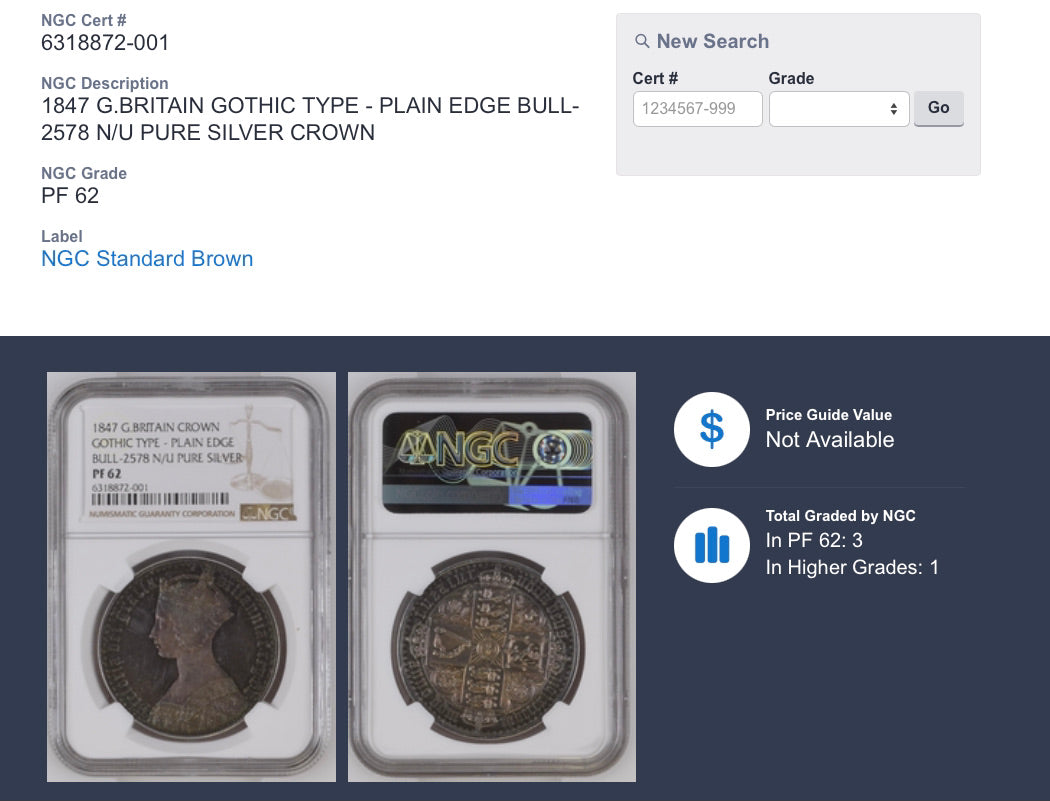This screenshot has width=1050, height=801.
Task: Focus the Cert # input field
Action: (x=697, y=109)
